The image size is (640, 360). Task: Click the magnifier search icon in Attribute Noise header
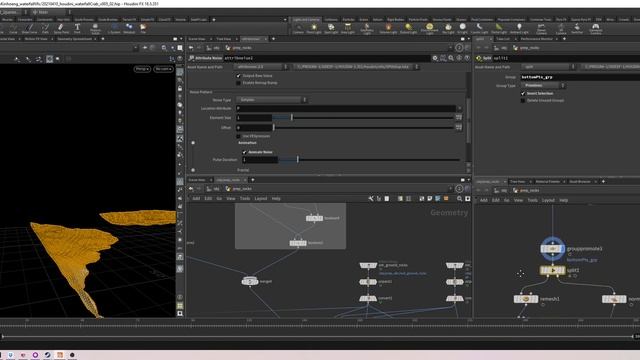click(451, 58)
